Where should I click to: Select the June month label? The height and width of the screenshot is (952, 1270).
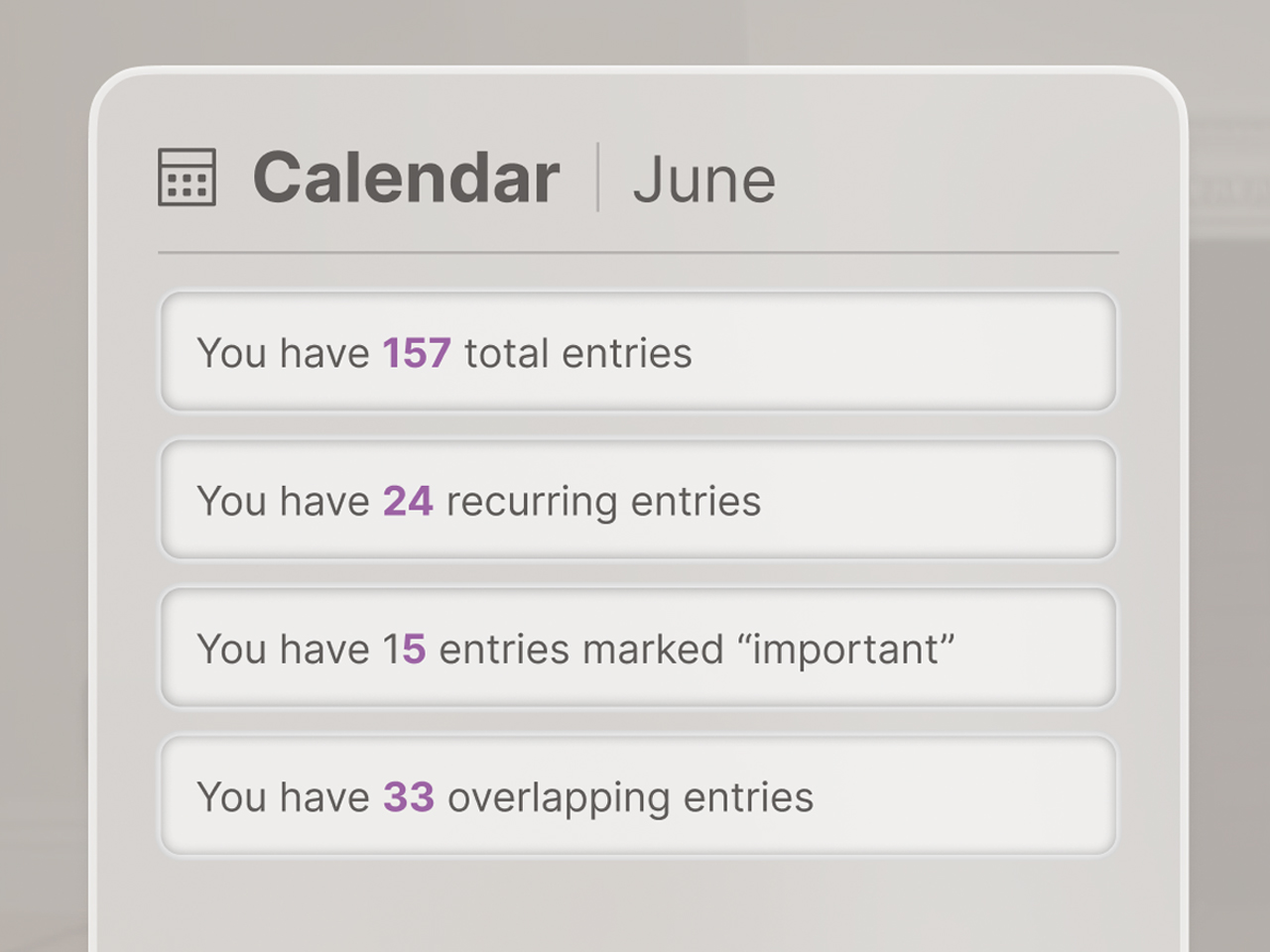[703, 180]
